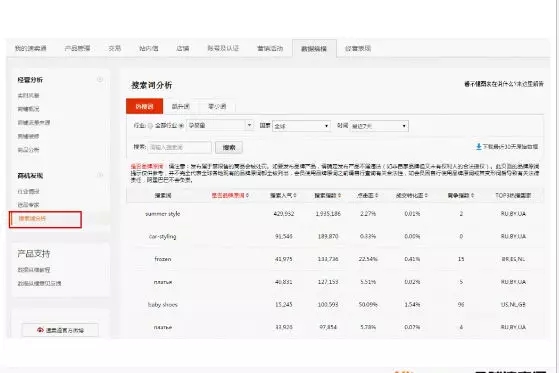Screen dimensions: 559x373
Task: Select the radio button beside the industry dropdown
Action: 181,126
